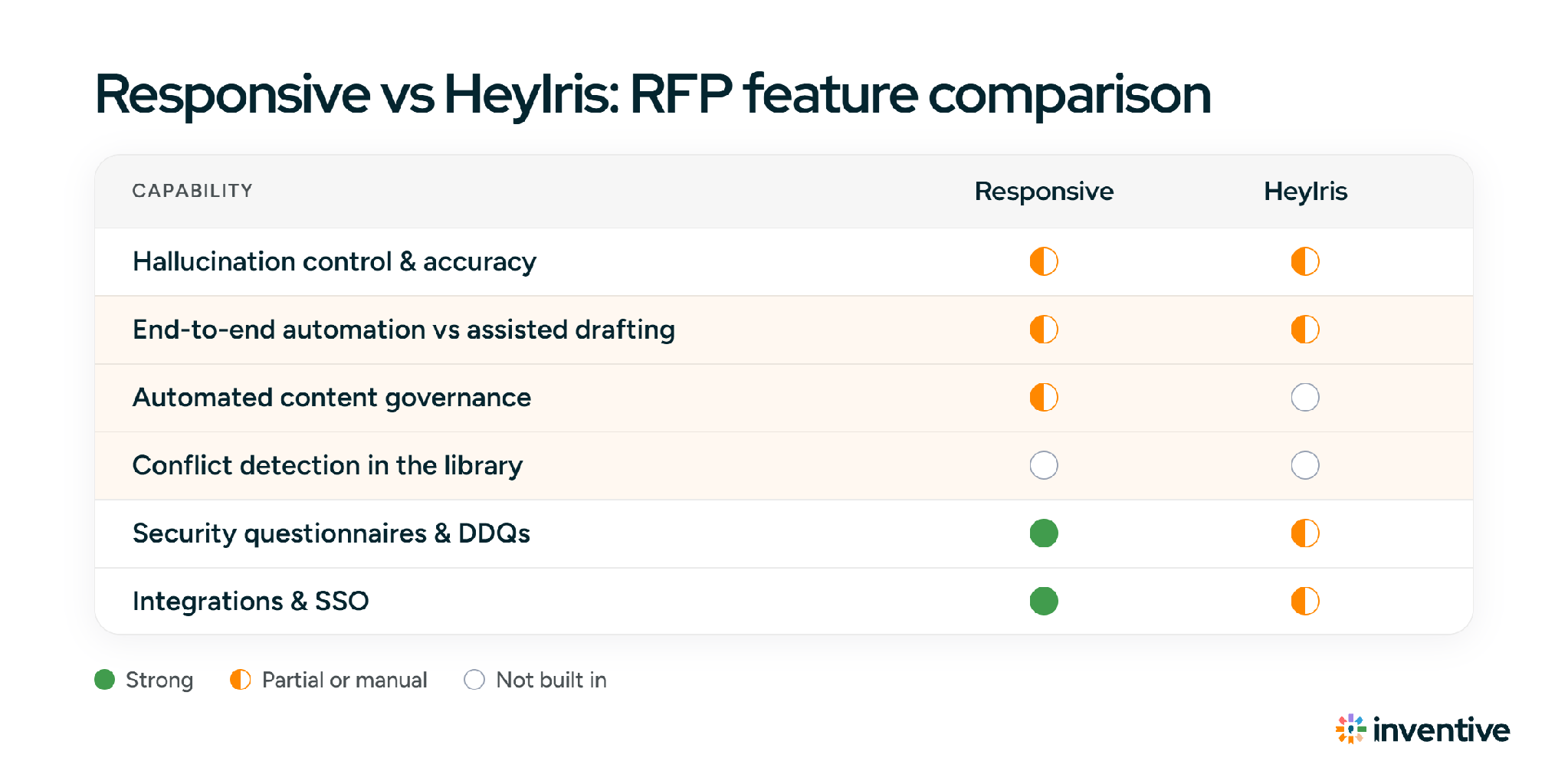Click the 'inventive' brand wordmark

[x=1441, y=730]
